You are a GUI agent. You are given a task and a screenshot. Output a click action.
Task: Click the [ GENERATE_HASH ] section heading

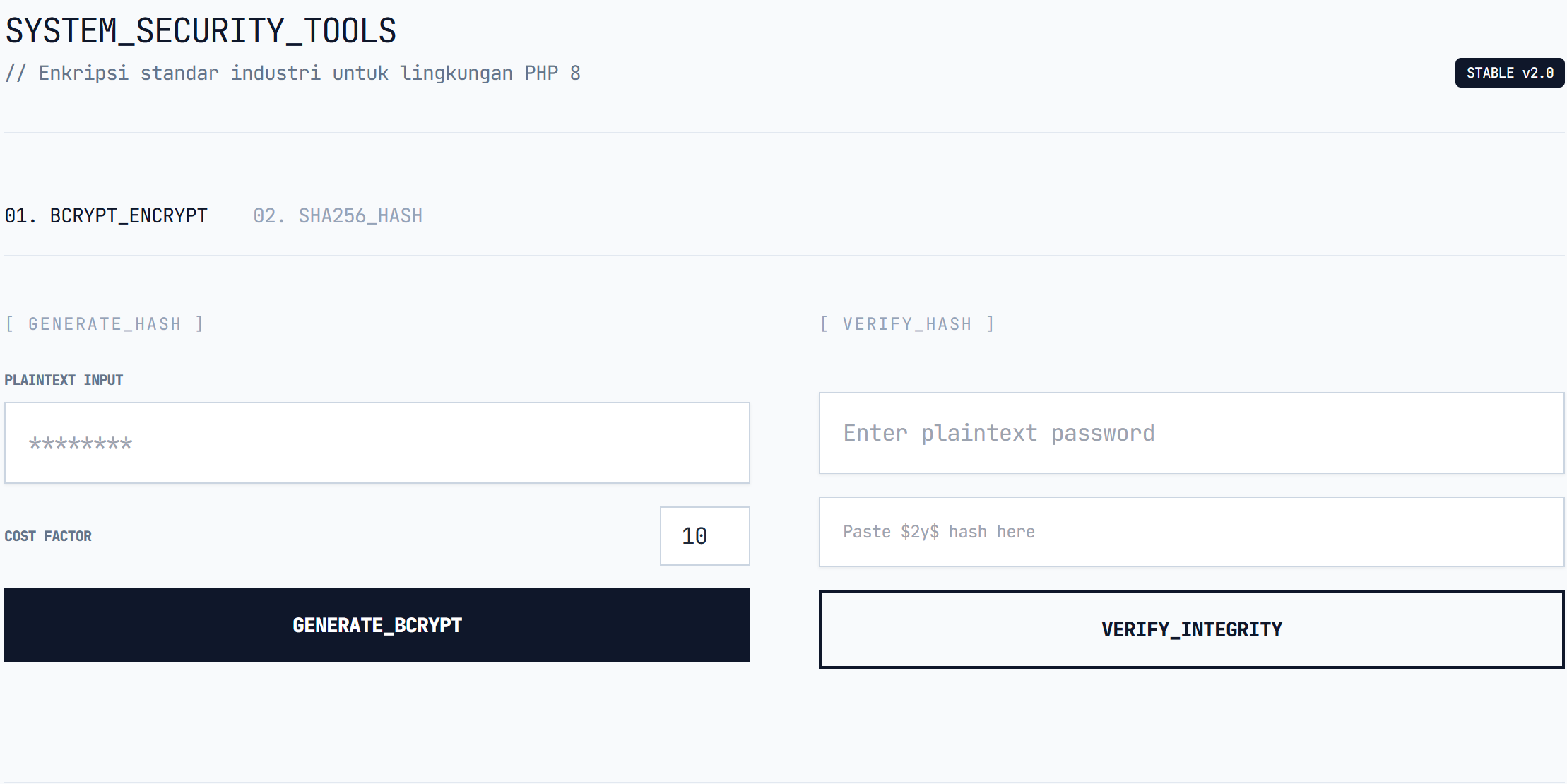click(x=105, y=324)
